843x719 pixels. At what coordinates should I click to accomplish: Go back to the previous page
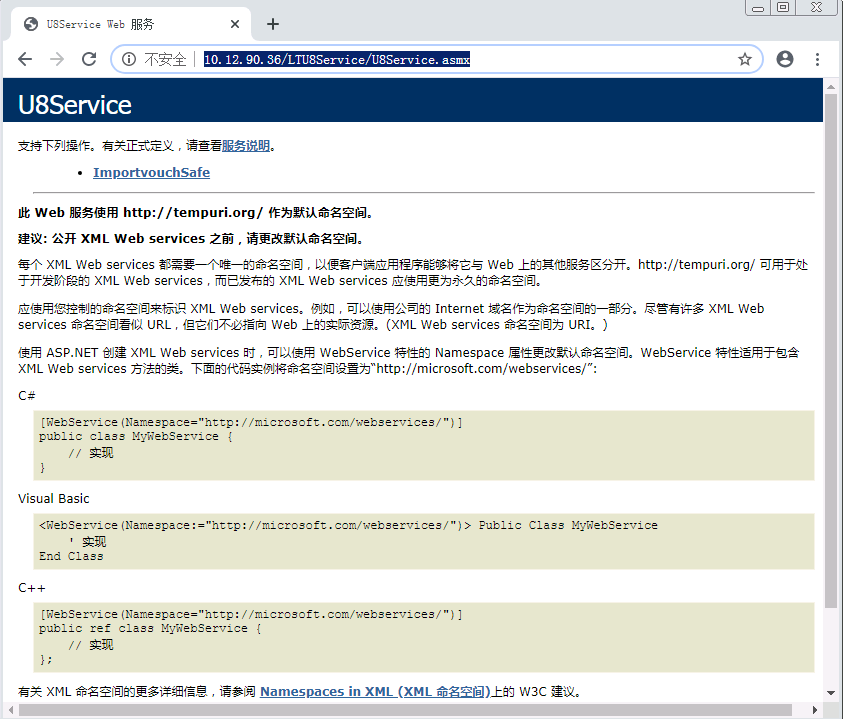tap(25, 59)
